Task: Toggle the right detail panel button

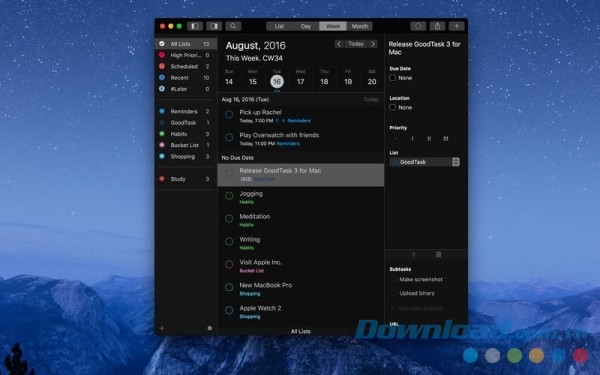Action: click(x=214, y=26)
